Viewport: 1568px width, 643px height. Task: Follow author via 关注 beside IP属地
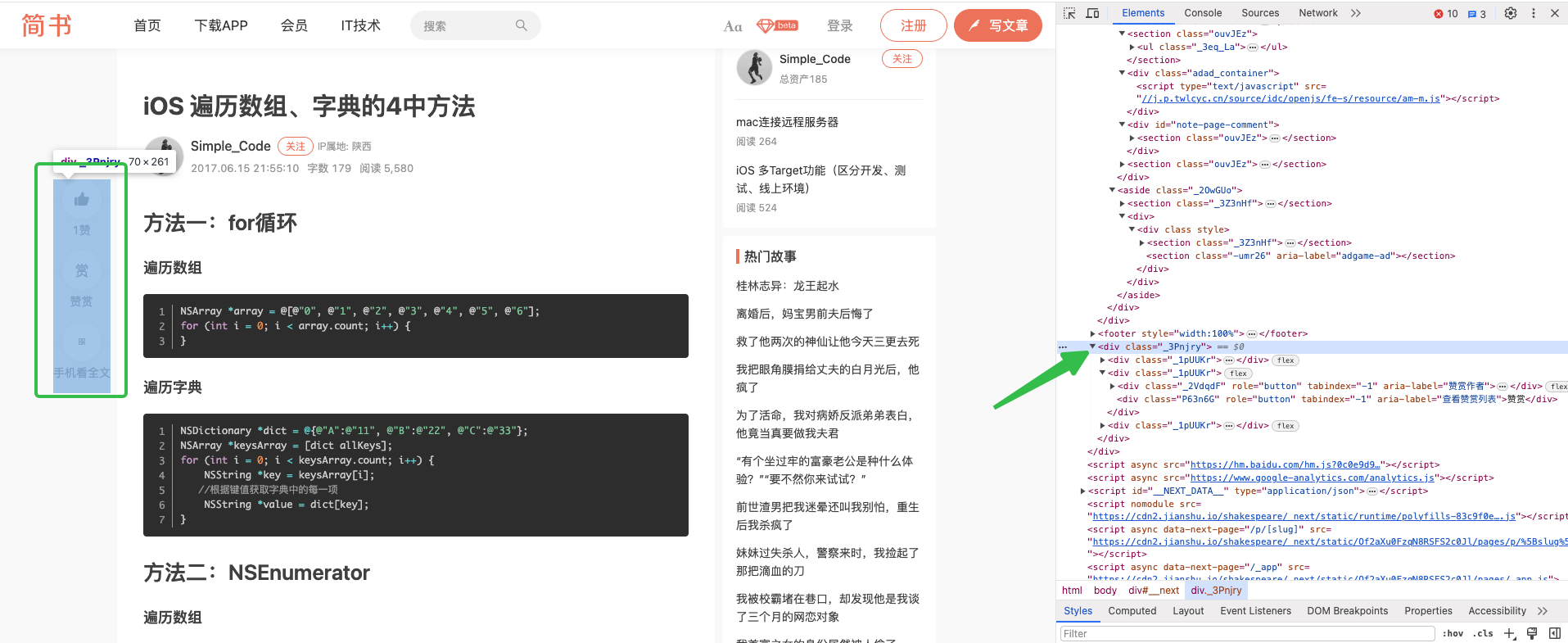tap(296, 146)
